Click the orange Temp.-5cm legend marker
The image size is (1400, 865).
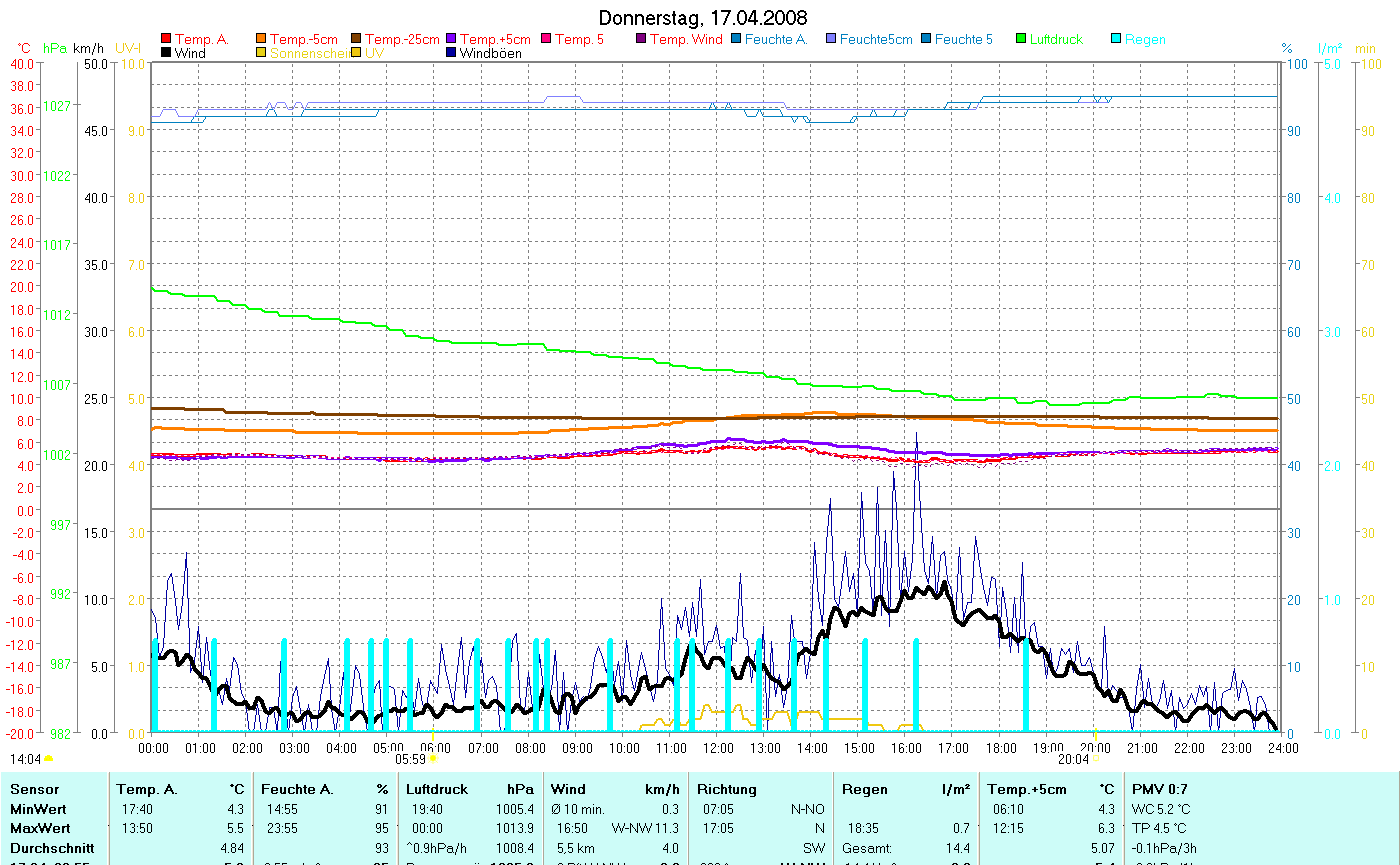(x=261, y=40)
